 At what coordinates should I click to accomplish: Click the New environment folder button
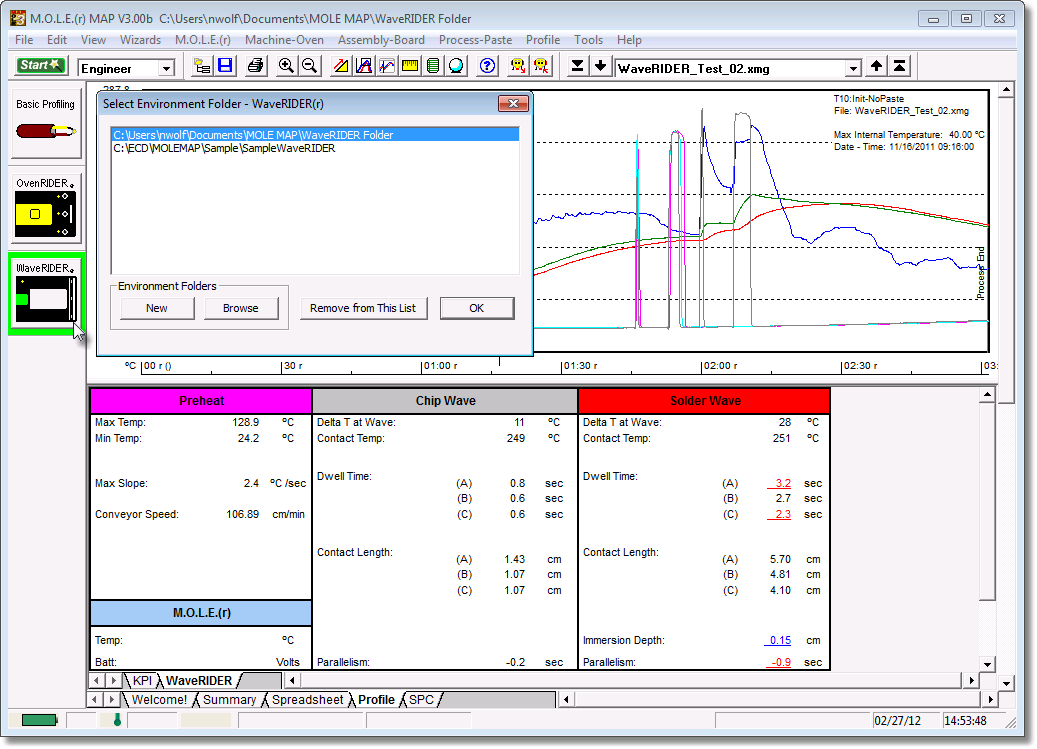point(157,308)
